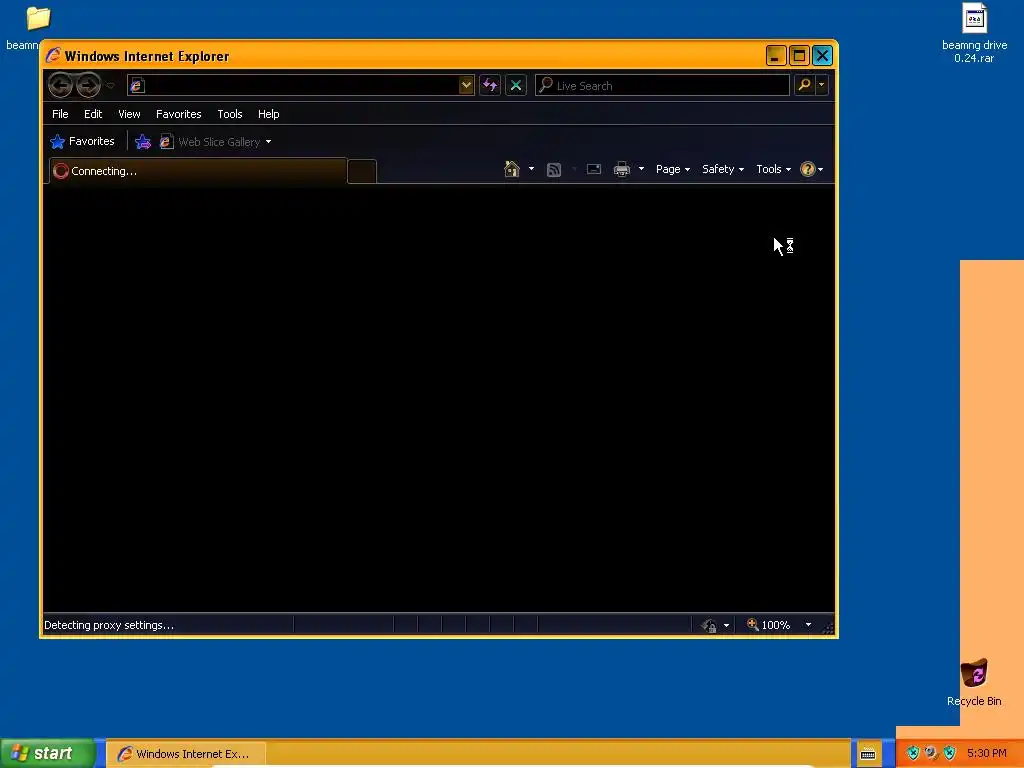Click the Internet Explorer title bar icon
1024x768 pixels.
point(54,56)
